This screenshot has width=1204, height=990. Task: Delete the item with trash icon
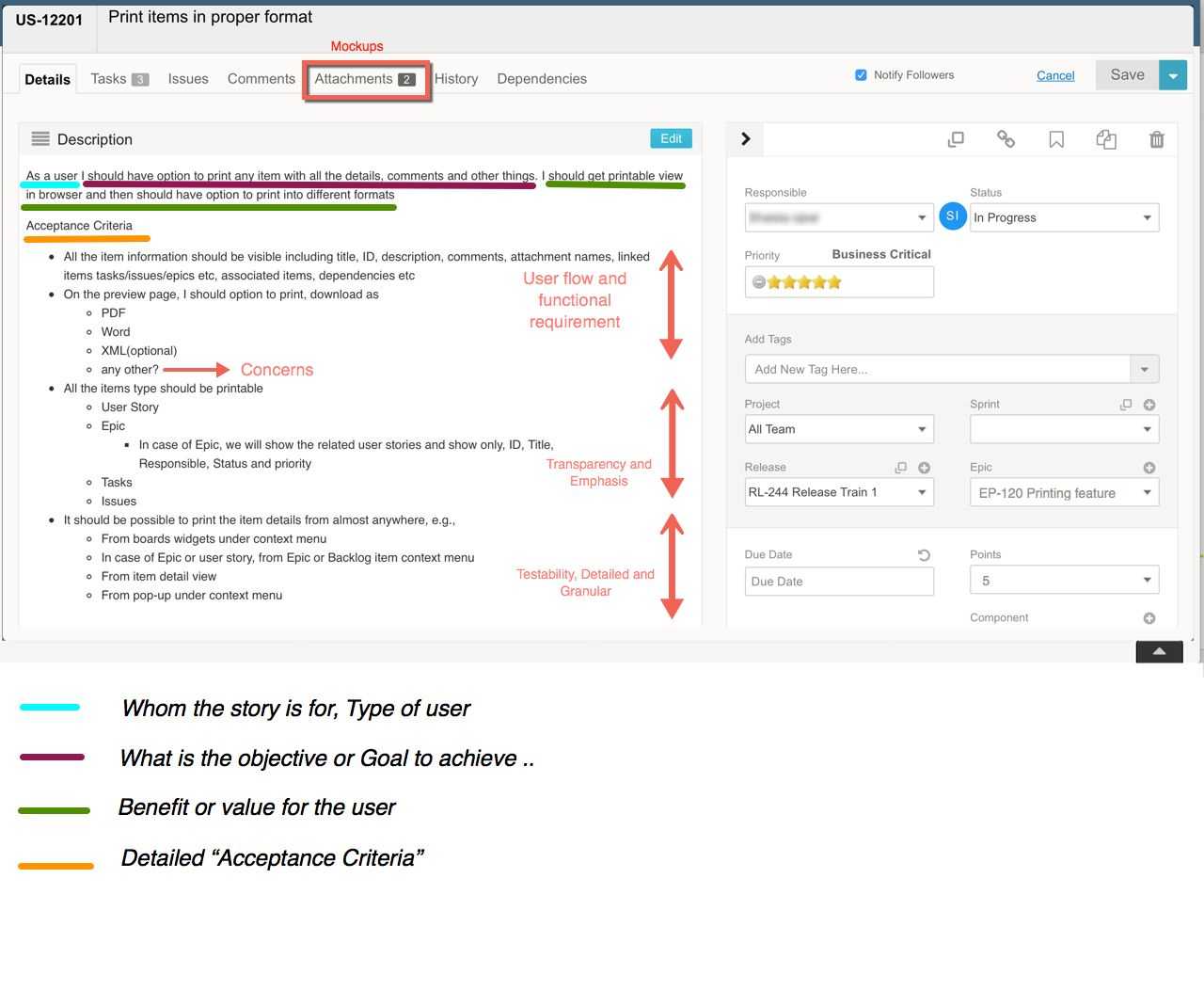coord(1157,139)
